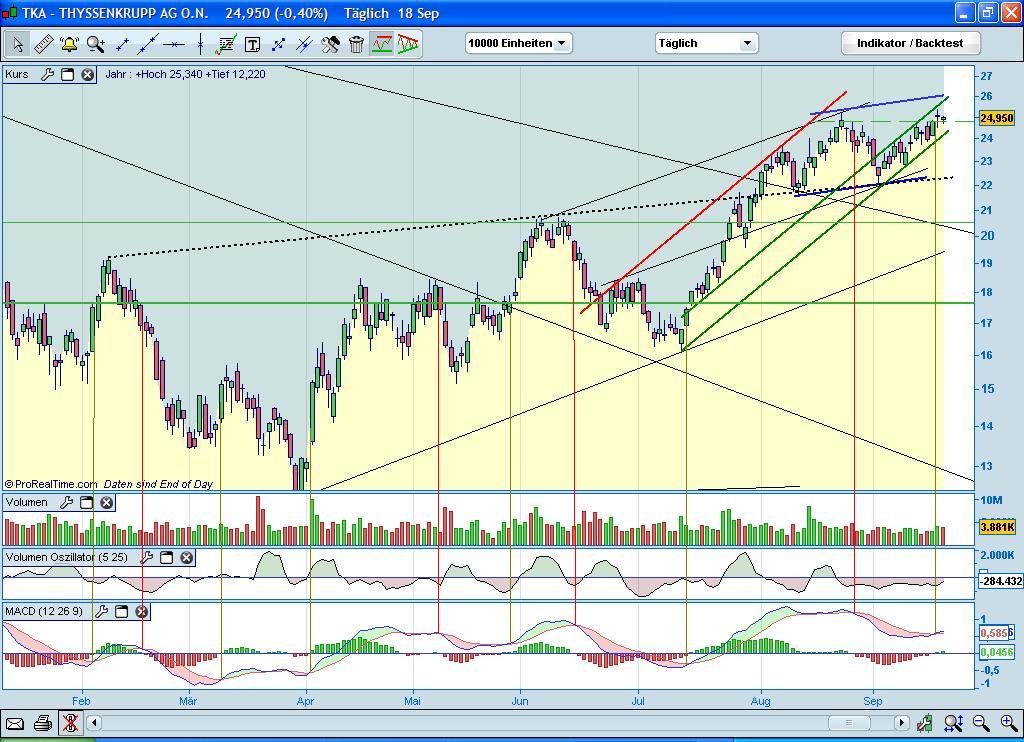The image size is (1024, 742).
Task: Select the ruler measurement tool
Action: pyautogui.click(x=43, y=44)
